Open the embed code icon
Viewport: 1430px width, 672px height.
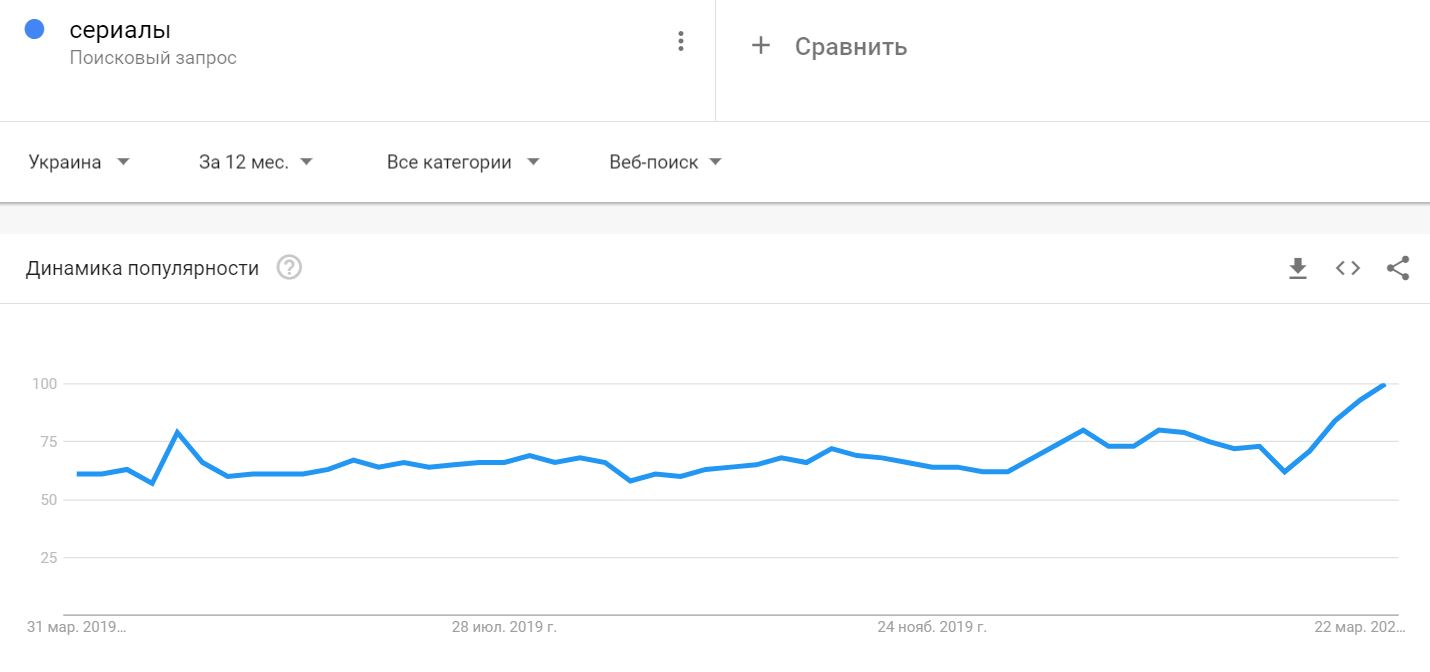pos(1348,268)
